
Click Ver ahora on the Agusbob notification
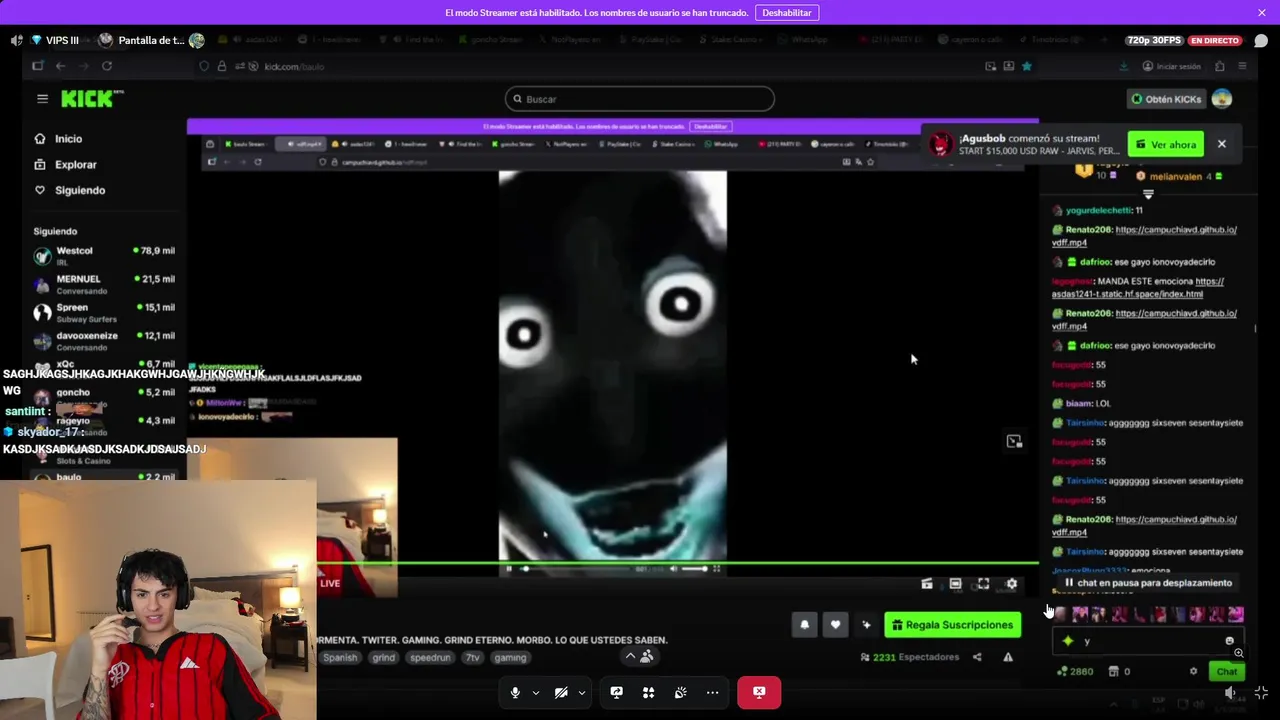[x=1165, y=144]
